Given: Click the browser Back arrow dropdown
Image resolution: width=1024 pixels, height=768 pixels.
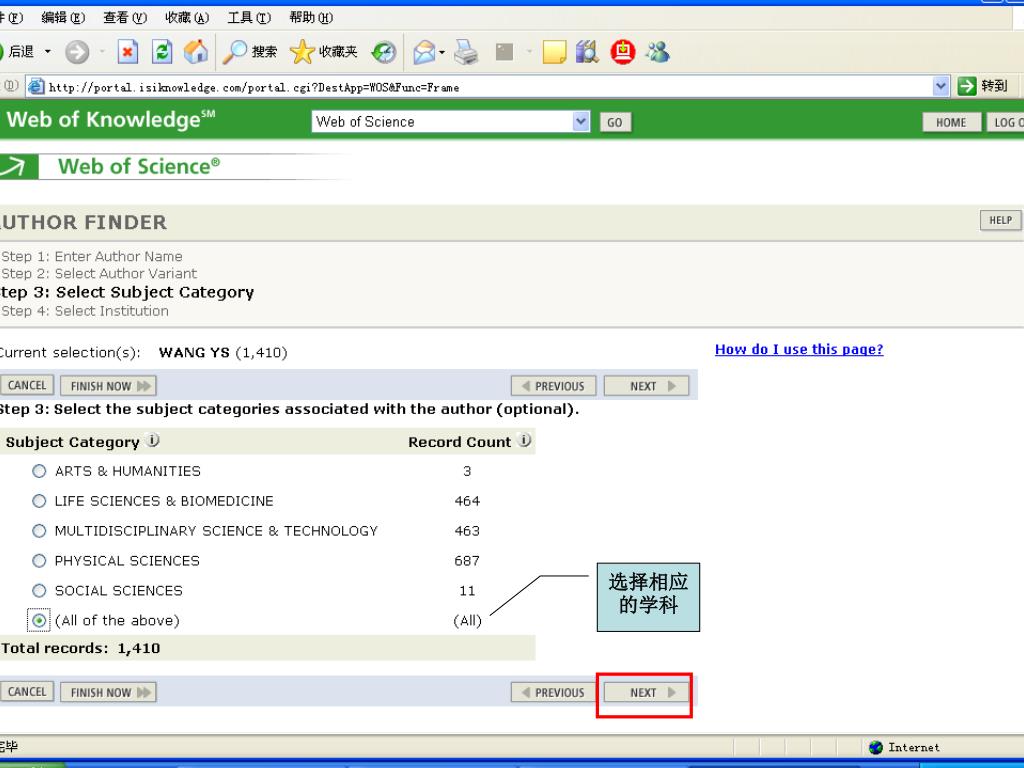Looking at the screenshot, I should click(48, 52).
